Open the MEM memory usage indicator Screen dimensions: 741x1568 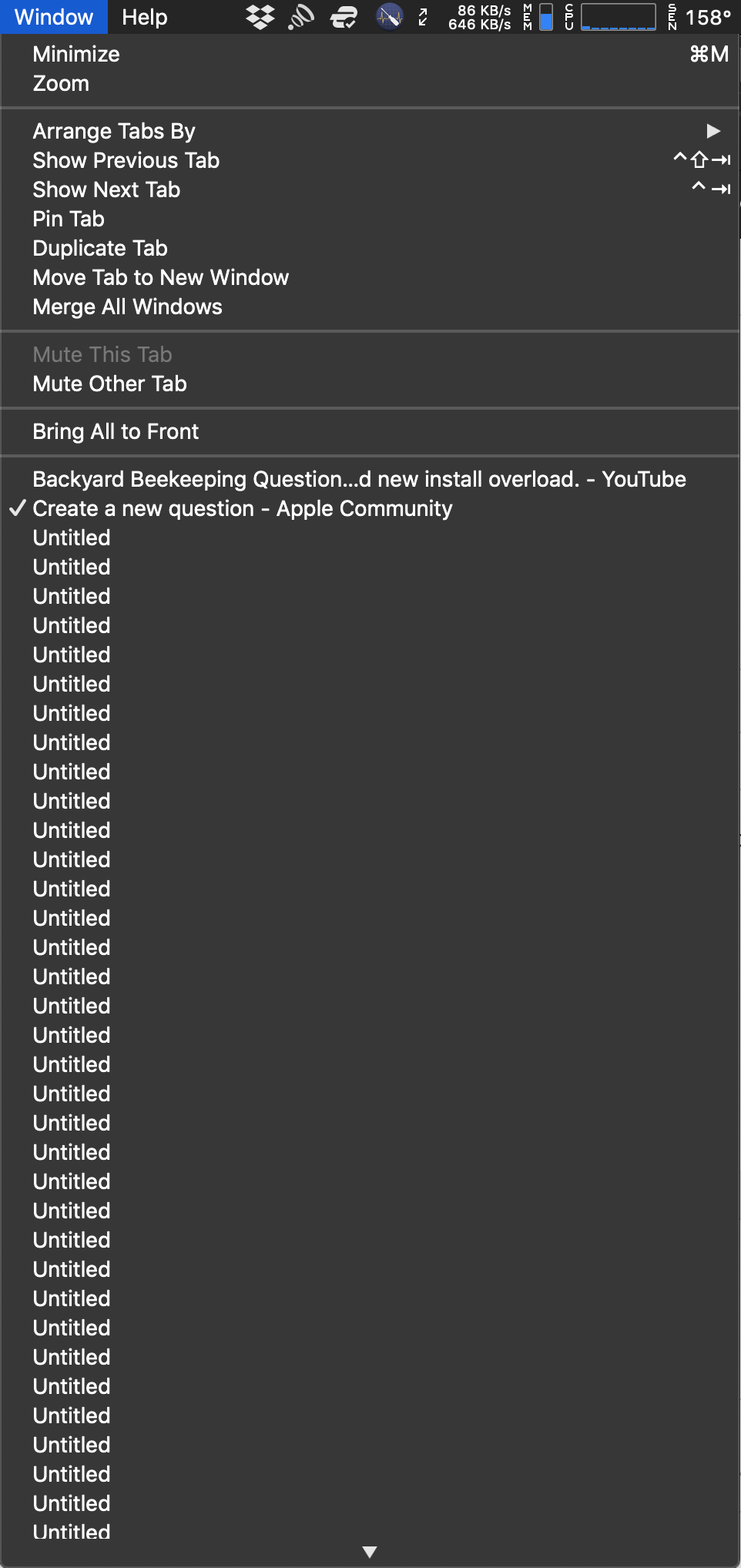coord(538,17)
